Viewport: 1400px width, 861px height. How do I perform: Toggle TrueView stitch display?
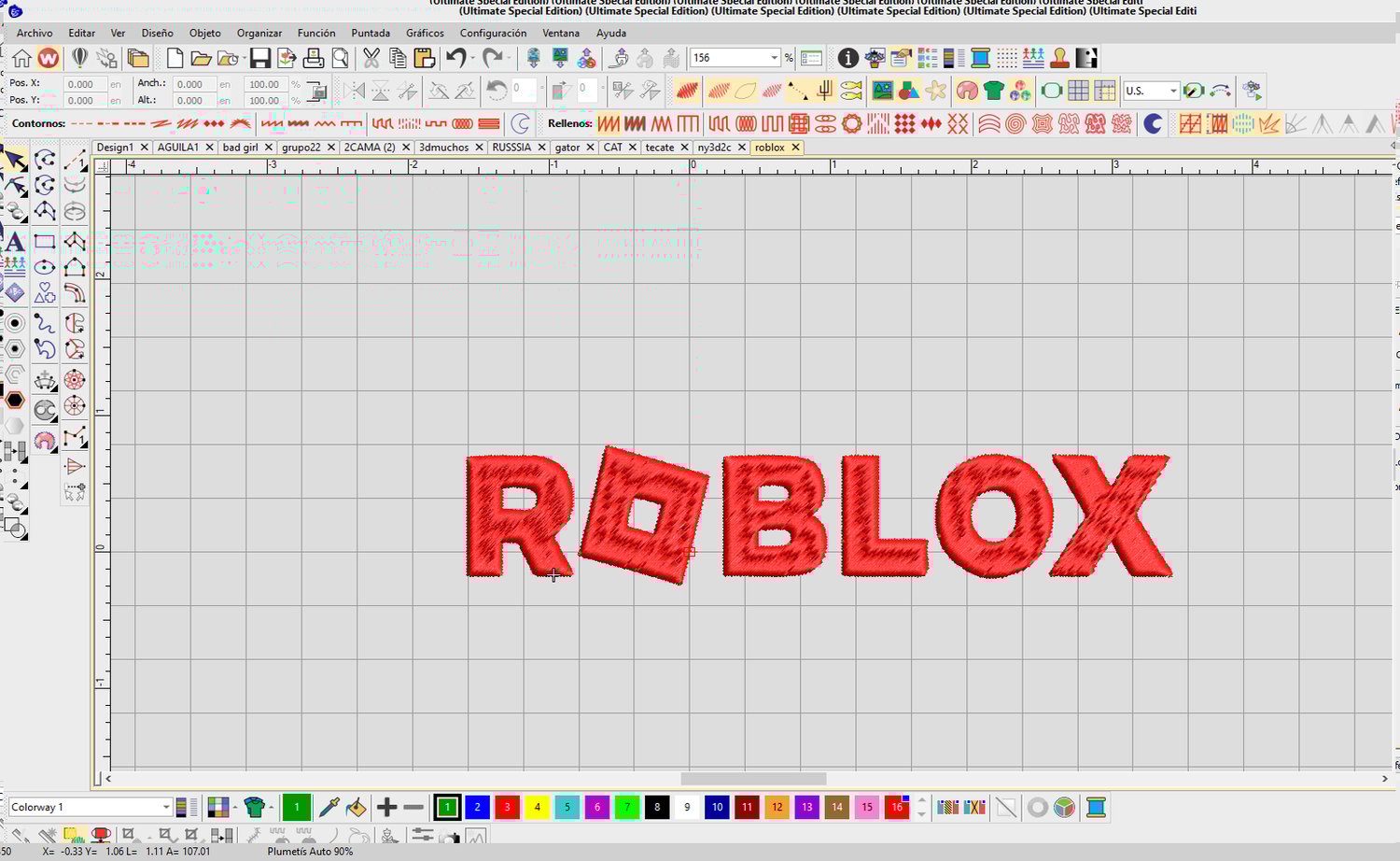[686, 91]
